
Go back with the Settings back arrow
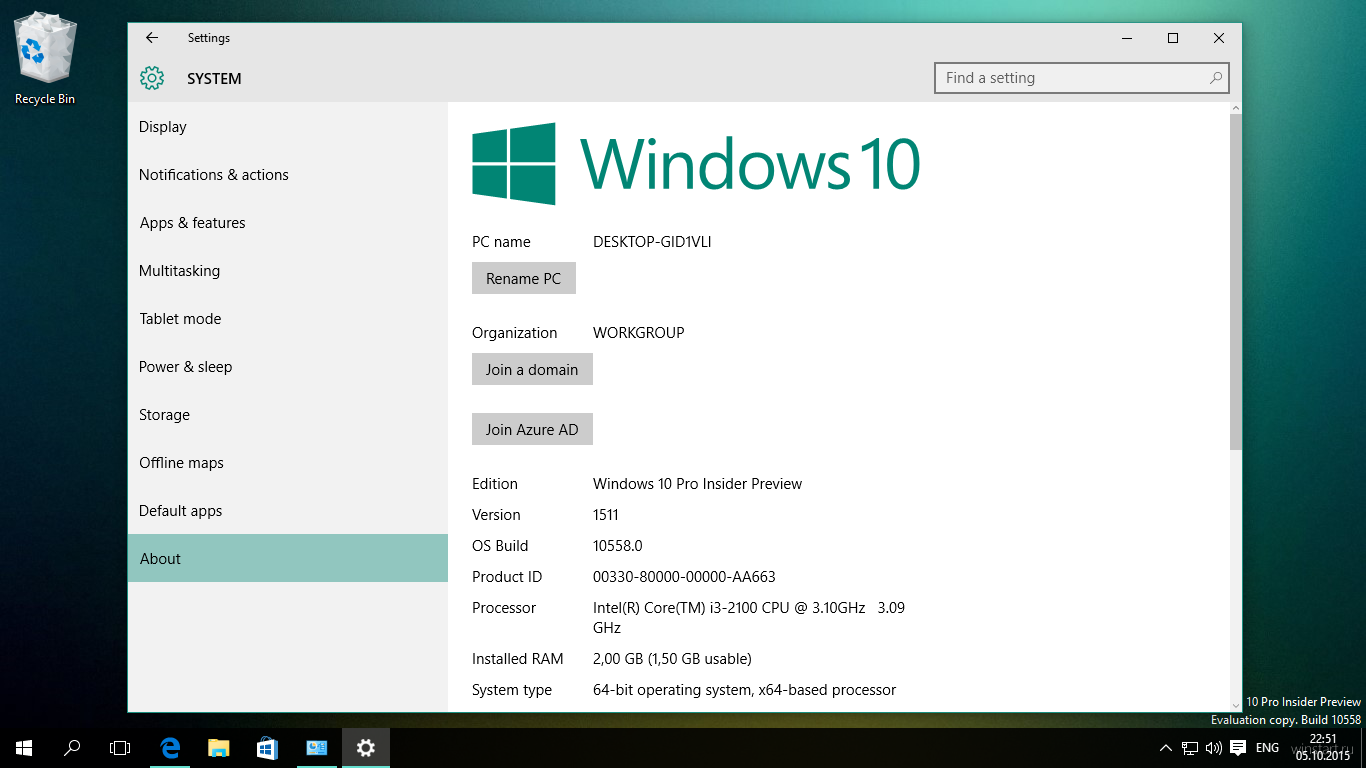[152, 38]
